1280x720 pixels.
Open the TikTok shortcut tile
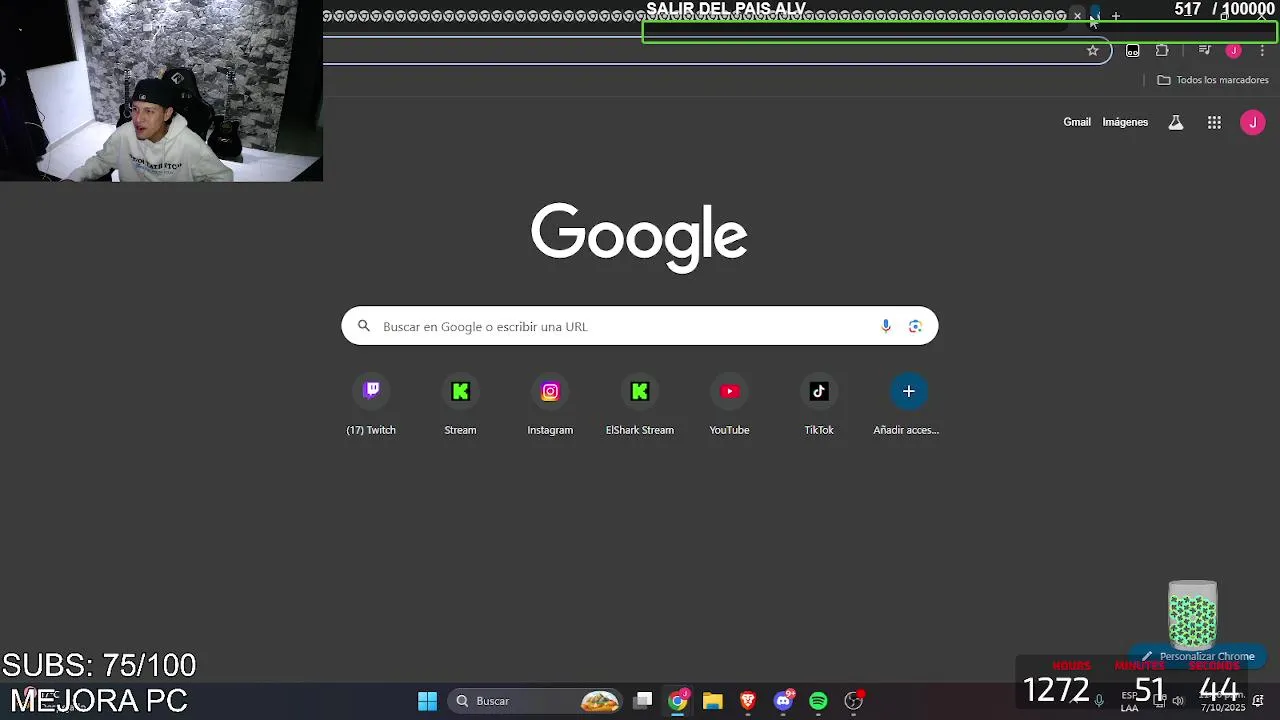(x=819, y=404)
